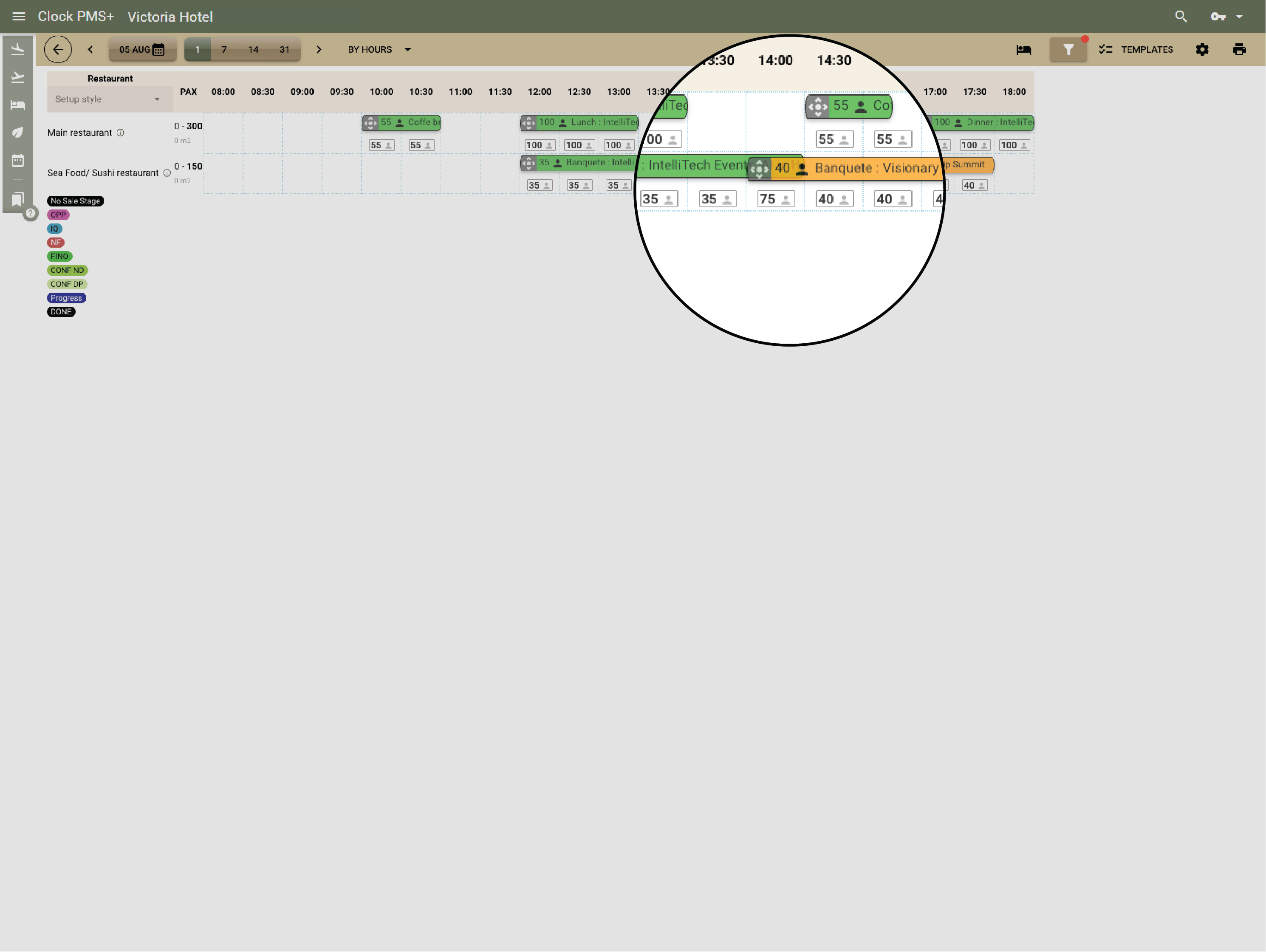The width and height of the screenshot is (1266, 952).
Task: Open the bookmarks sidebar icon
Action: click(x=18, y=199)
